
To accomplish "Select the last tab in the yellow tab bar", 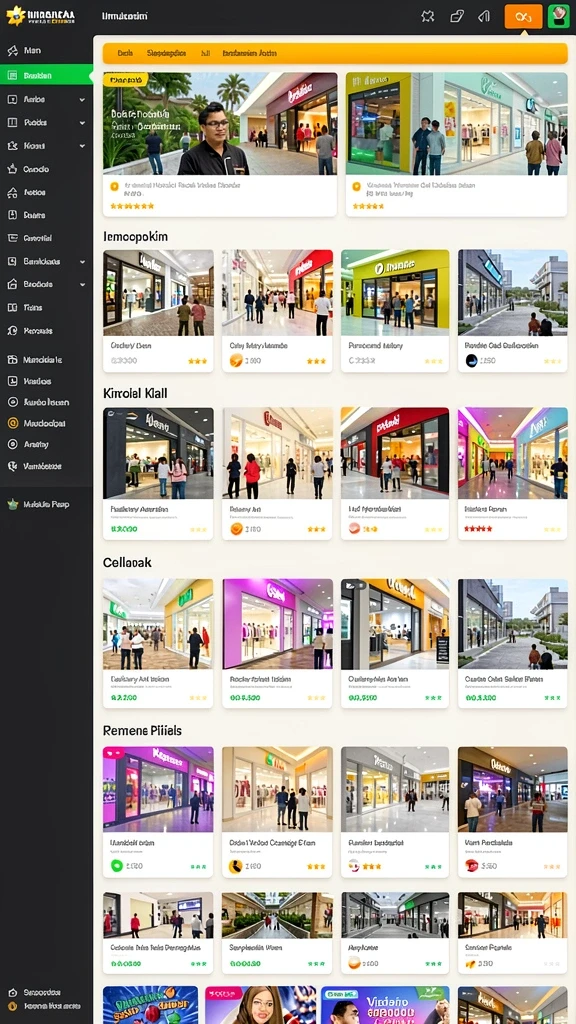I will coord(249,54).
